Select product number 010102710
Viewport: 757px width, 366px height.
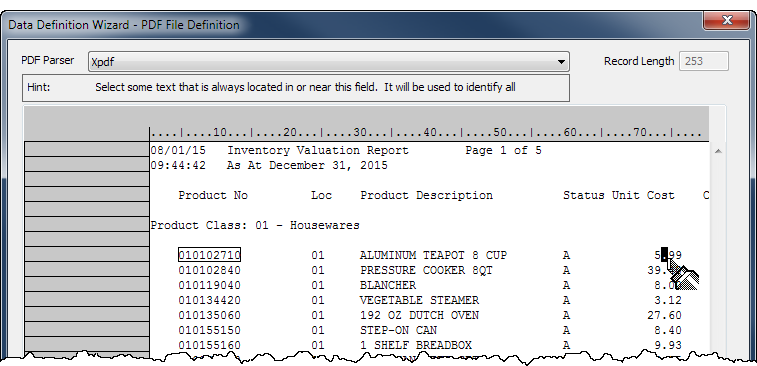[210, 255]
